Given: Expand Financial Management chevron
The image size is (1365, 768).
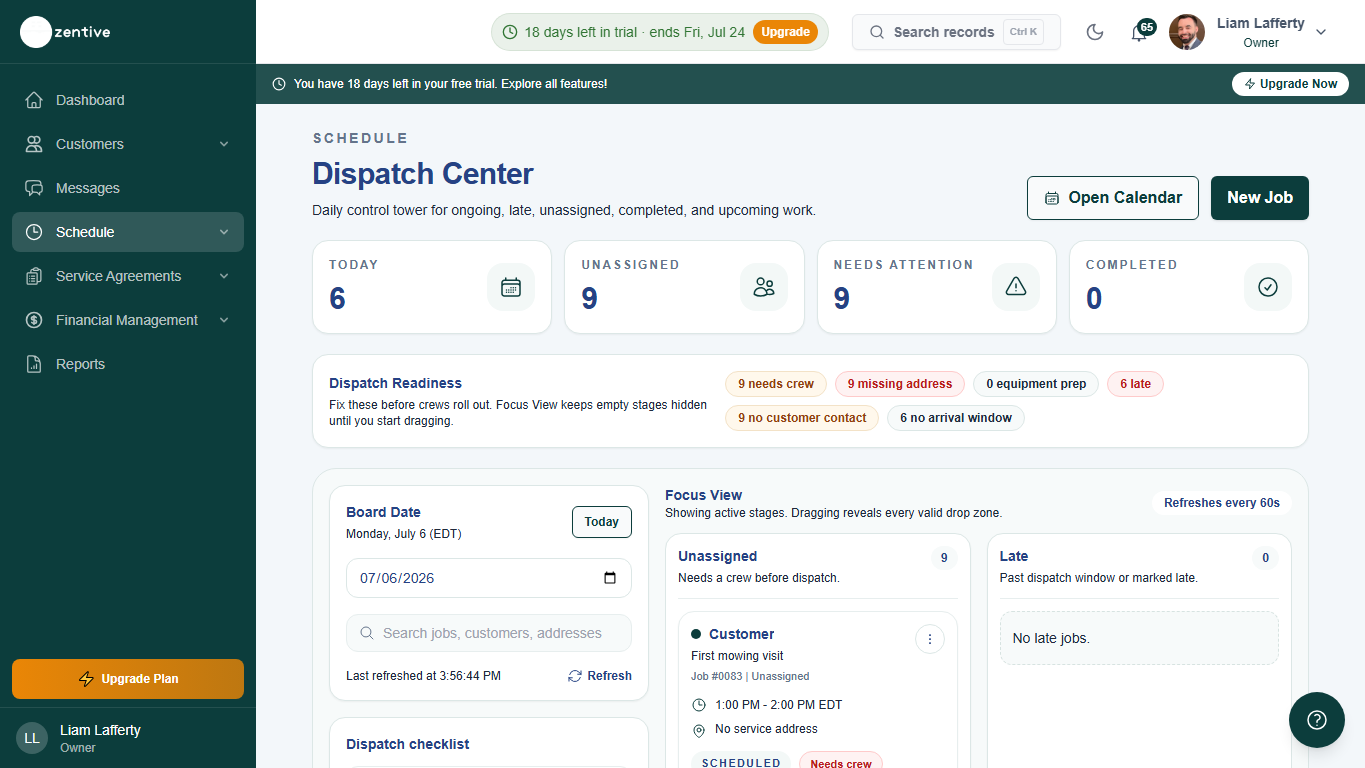Looking at the screenshot, I should click(224, 320).
